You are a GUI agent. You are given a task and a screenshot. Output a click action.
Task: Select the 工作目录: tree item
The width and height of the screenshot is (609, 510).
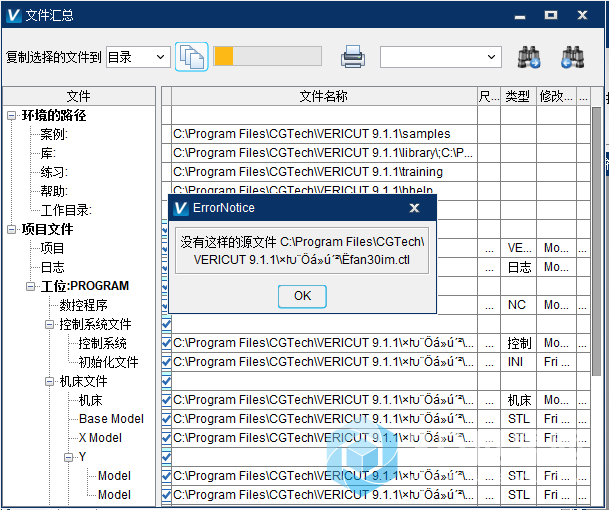[66, 210]
